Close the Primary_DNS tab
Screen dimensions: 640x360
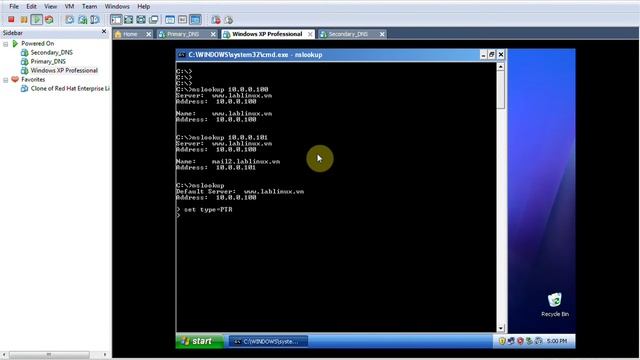click(213, 34)
